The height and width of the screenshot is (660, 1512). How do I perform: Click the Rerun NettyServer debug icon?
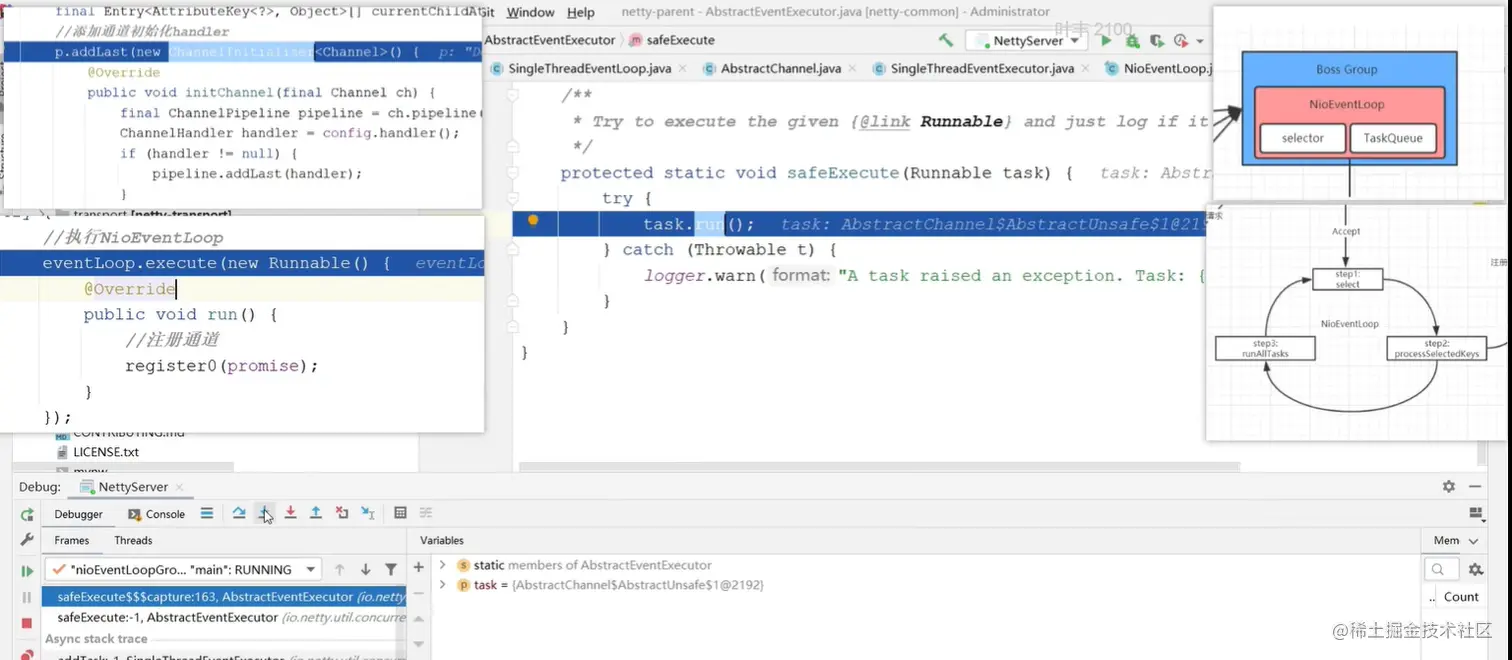coord(27,514)
